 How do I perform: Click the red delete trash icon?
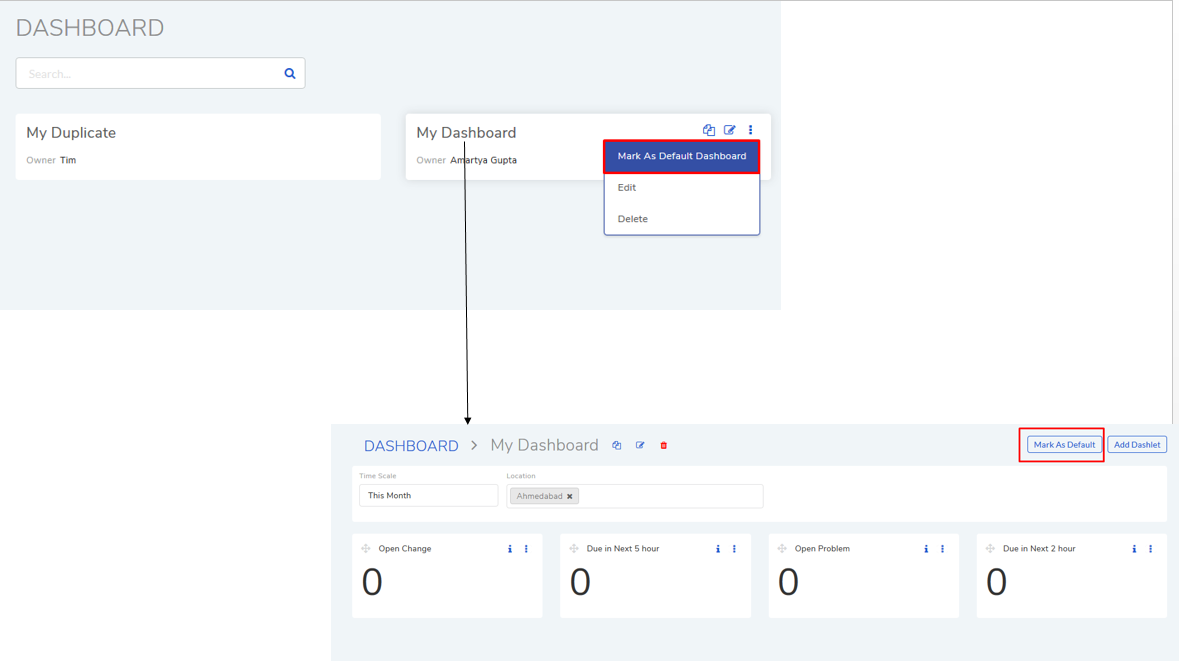[664, 445]
